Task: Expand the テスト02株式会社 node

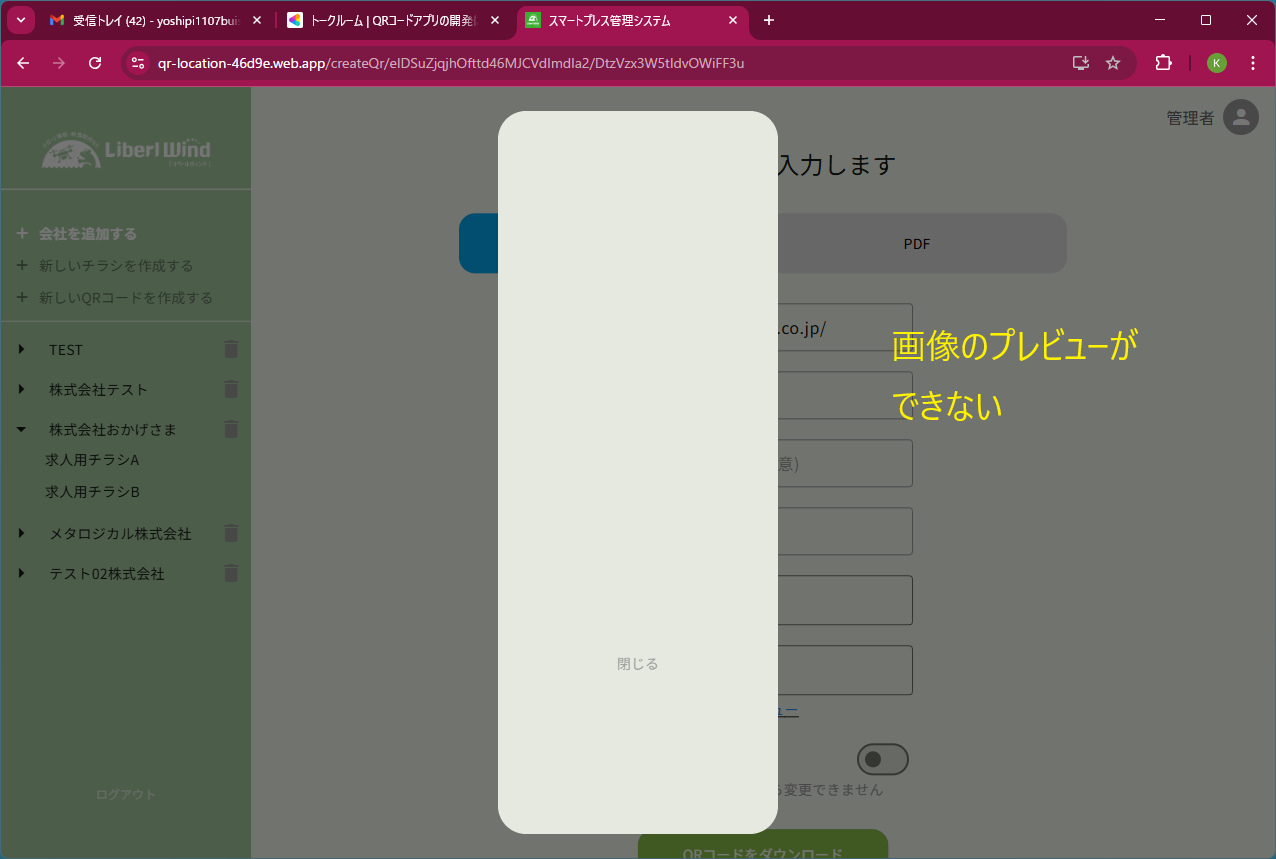Action: (x=21, y=574)
